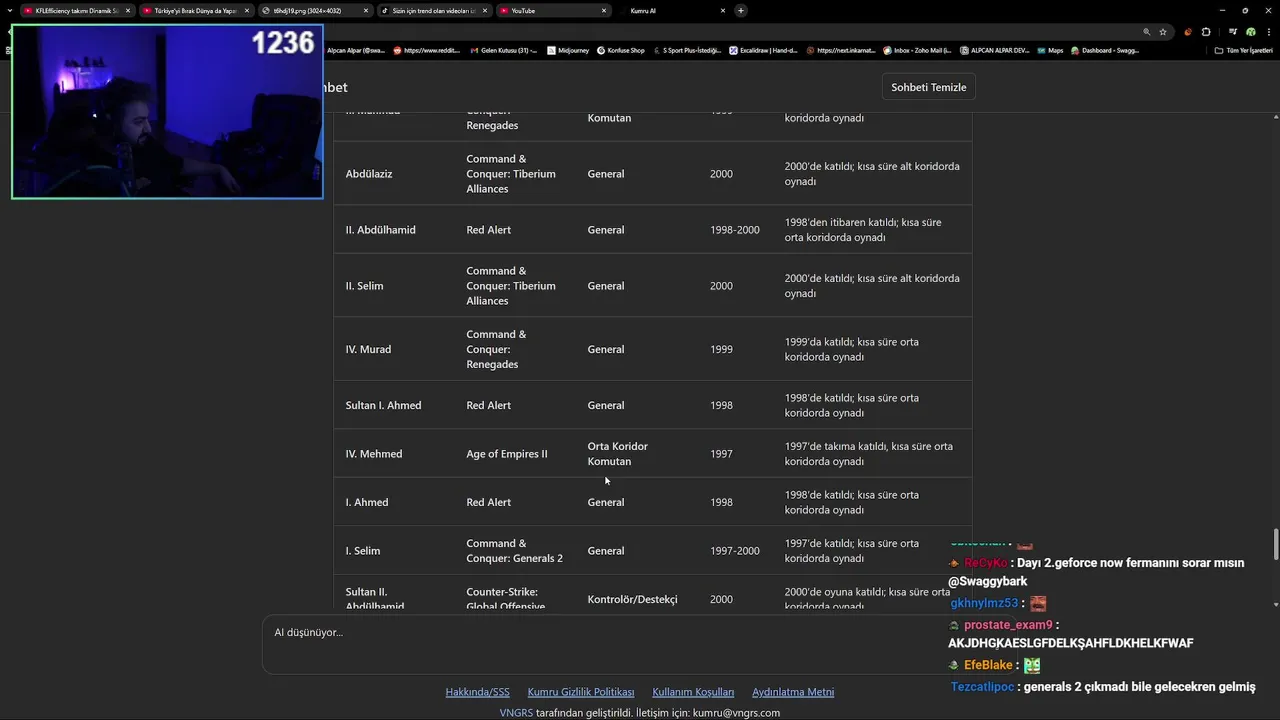
Task: Click the orange extension icon in toolbar
Action: 1188,32
